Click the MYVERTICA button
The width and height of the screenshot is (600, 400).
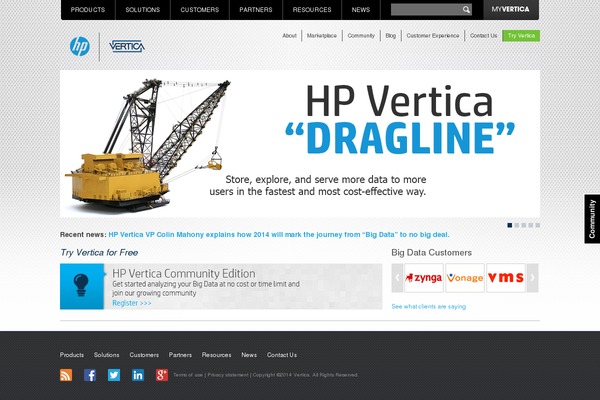511,10
